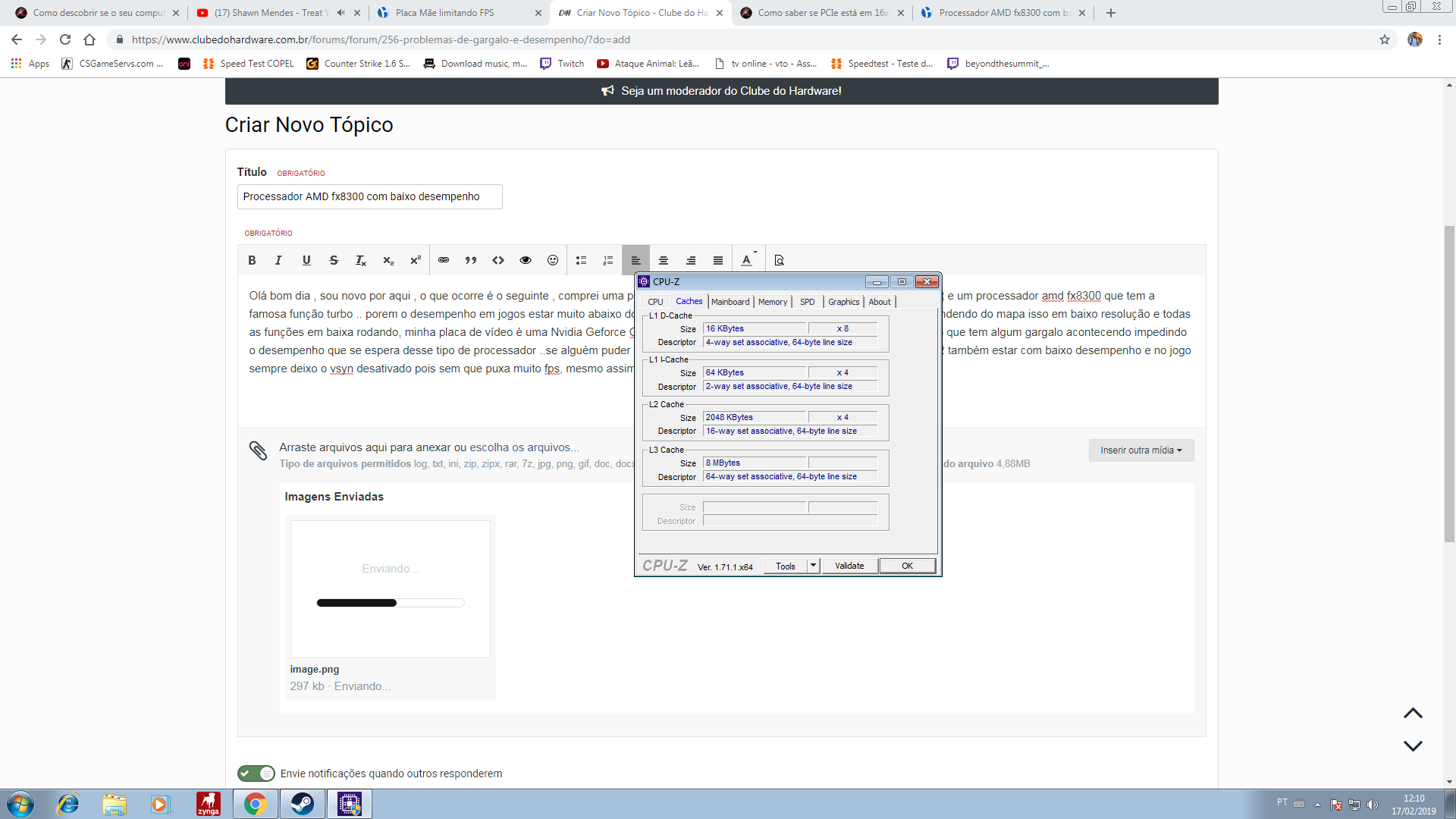
Task: Toggle bold formatting in the editor
Action: coord(252,260)
